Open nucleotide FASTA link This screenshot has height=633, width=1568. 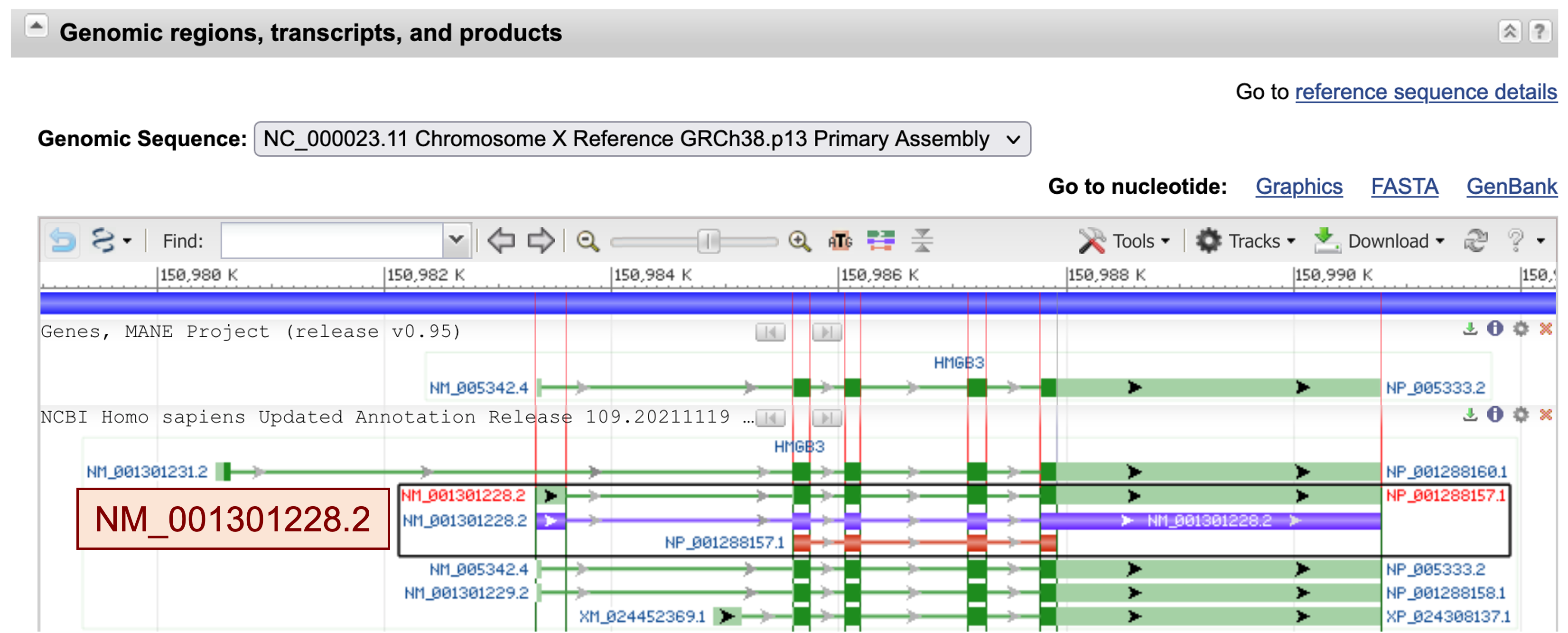1404,187
